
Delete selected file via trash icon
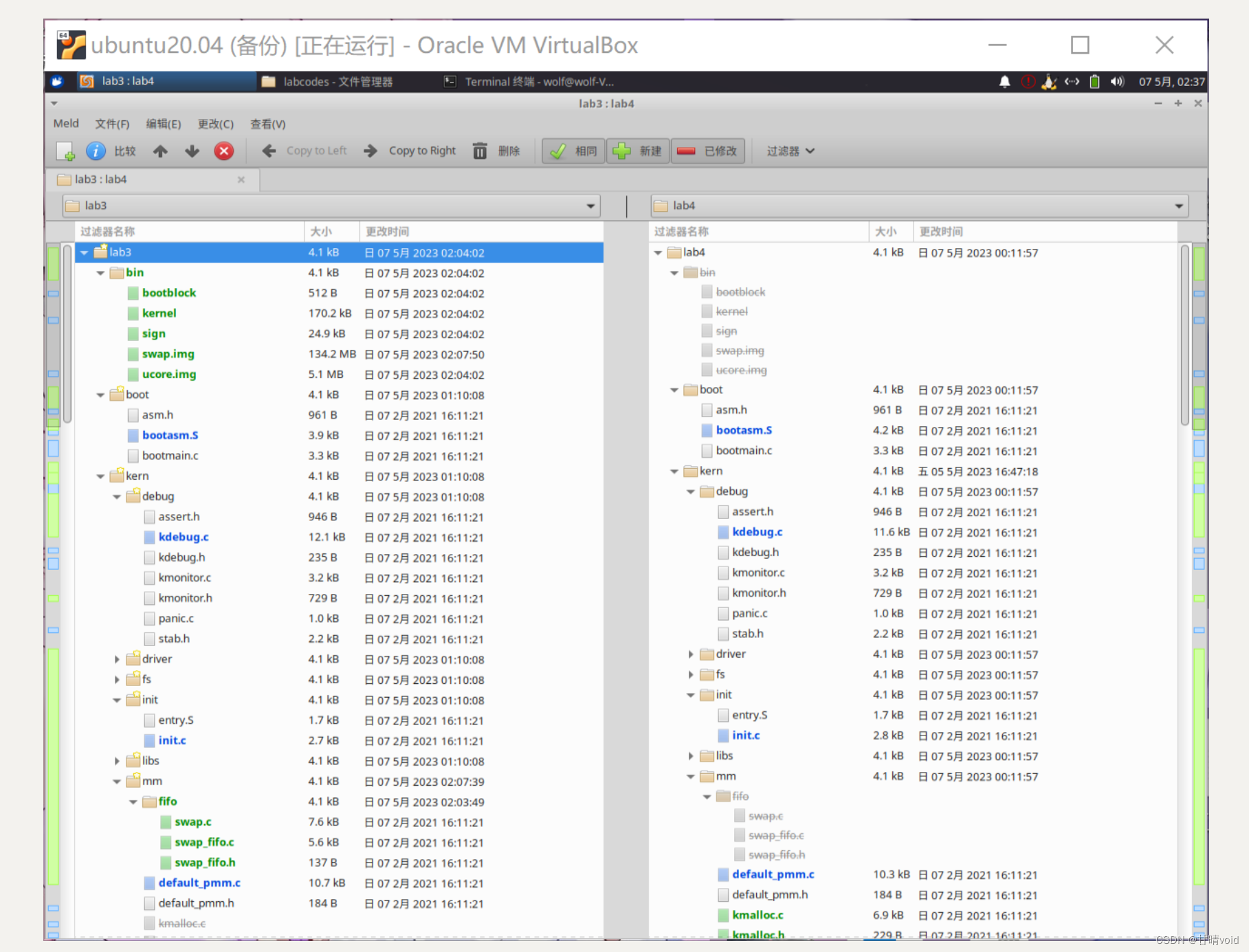click(480, 151)
